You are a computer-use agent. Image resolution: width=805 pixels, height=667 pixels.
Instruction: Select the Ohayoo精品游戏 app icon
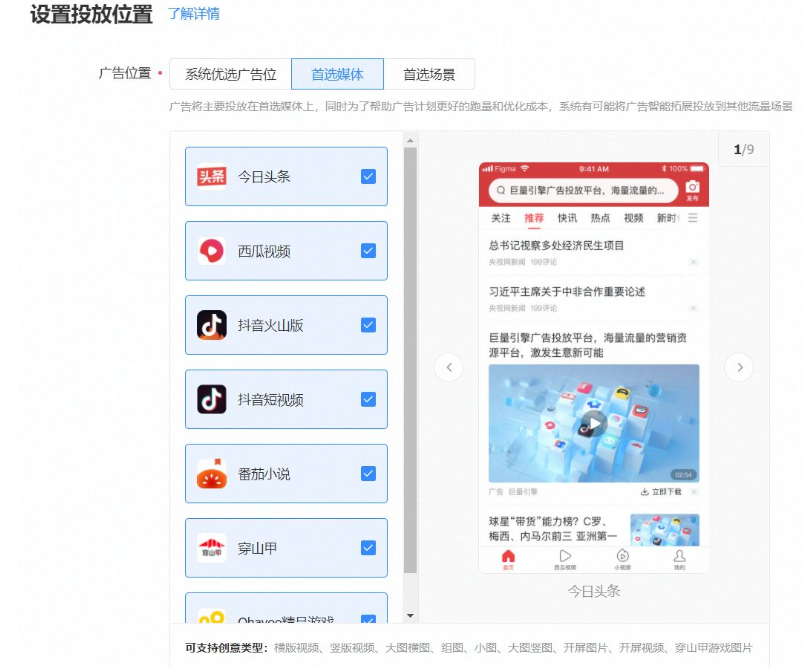pos(213,617)
